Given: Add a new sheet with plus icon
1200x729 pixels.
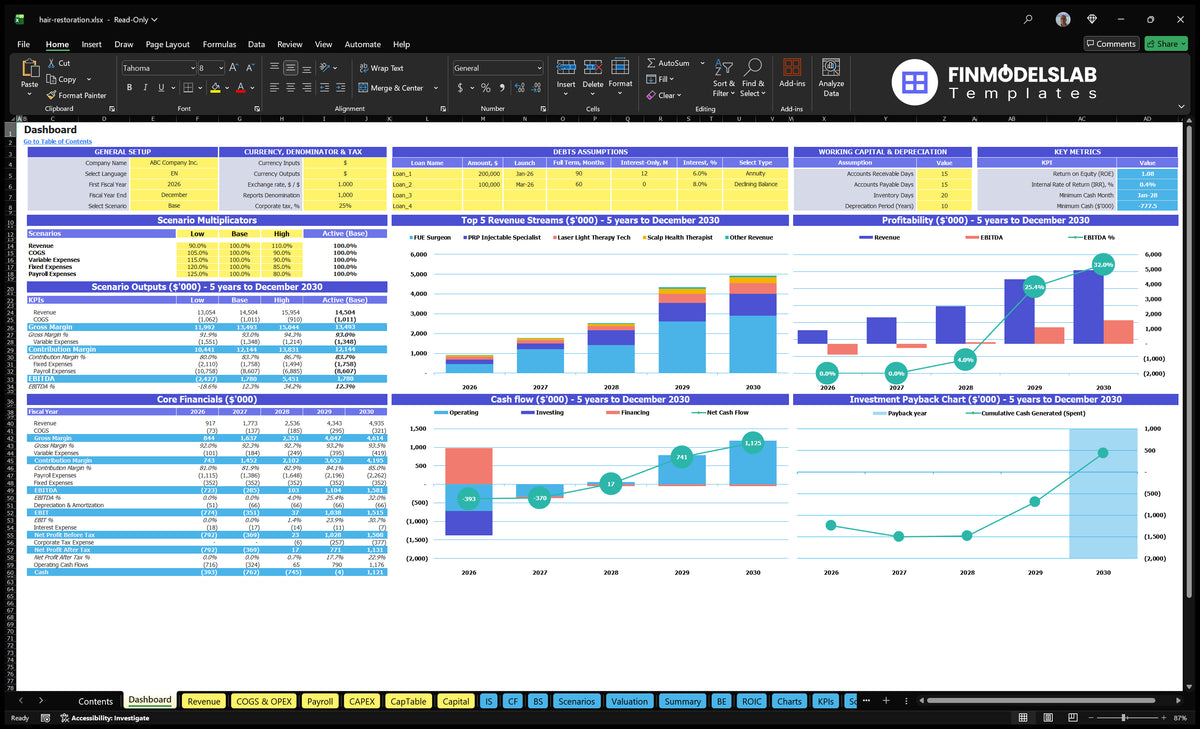Looking at the screenshot, I should point(884,701).
